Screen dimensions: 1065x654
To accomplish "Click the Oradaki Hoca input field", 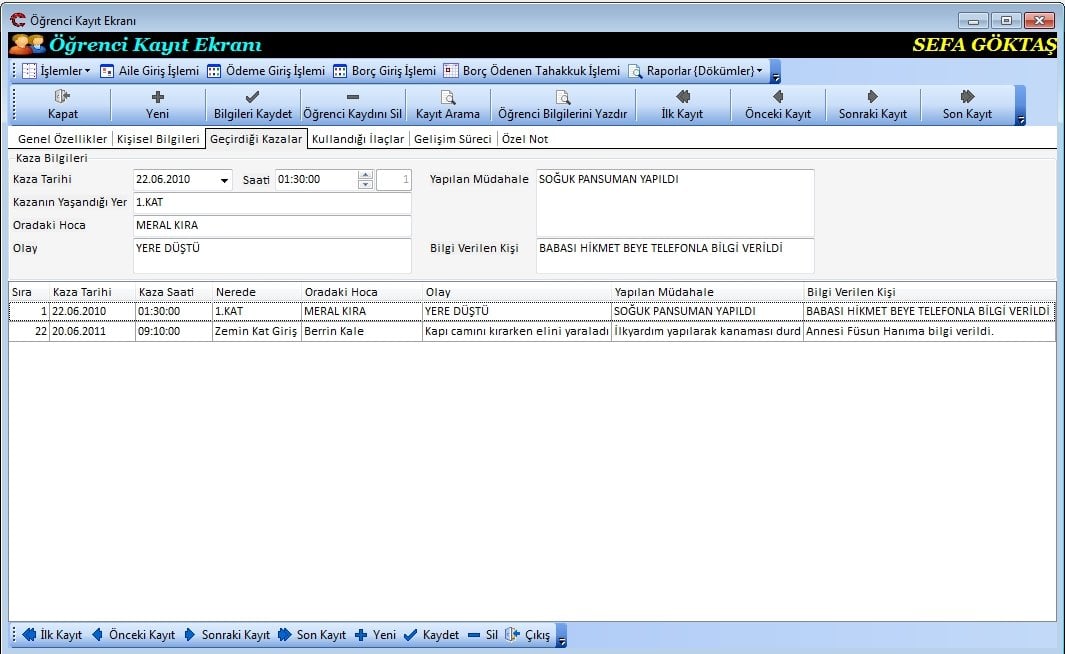I will [x=272, y=225].
